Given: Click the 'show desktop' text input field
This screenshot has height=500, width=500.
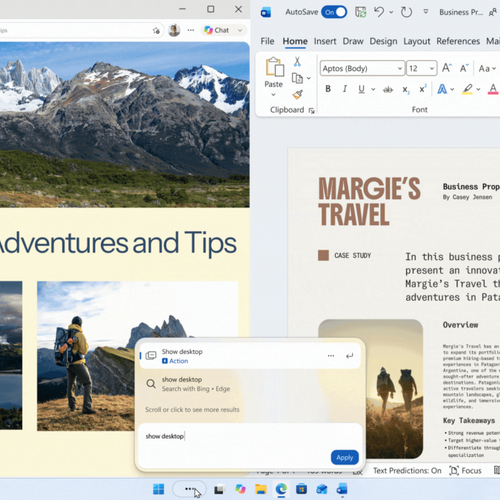Looking at the screenshot, I should [250, 436].
